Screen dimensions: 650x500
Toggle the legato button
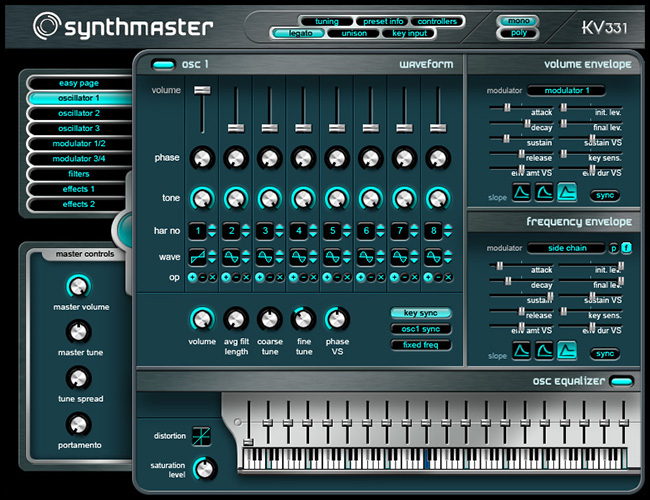[300, 33]
